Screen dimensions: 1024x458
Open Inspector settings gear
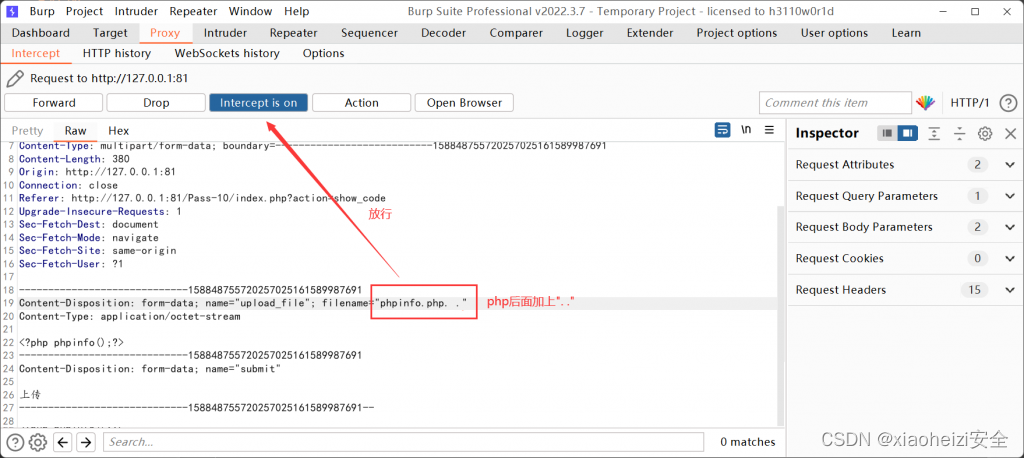pos(985,133)
